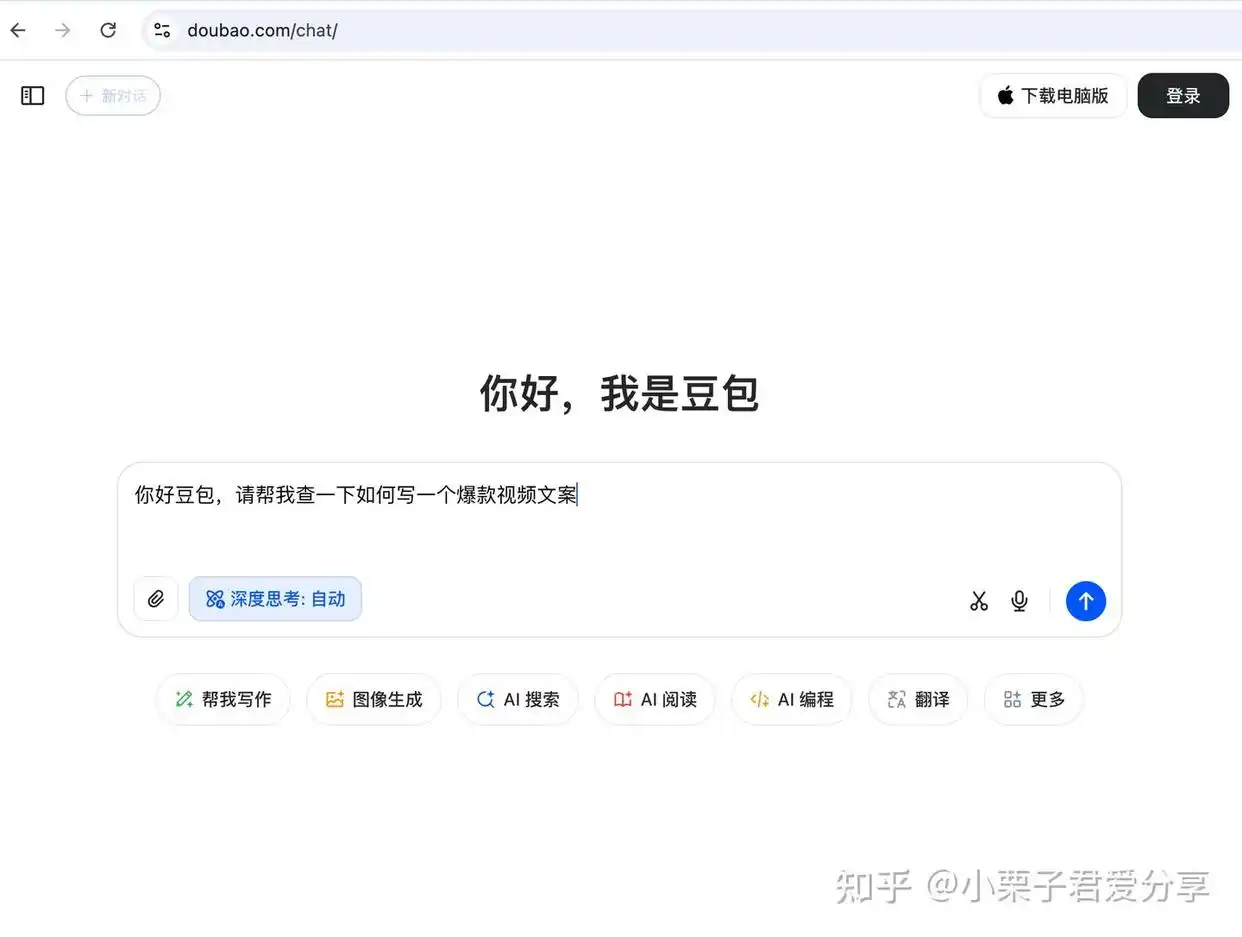Click the microphone icon for voice input
The image size is (1242, 937).
pos(1019,600)
